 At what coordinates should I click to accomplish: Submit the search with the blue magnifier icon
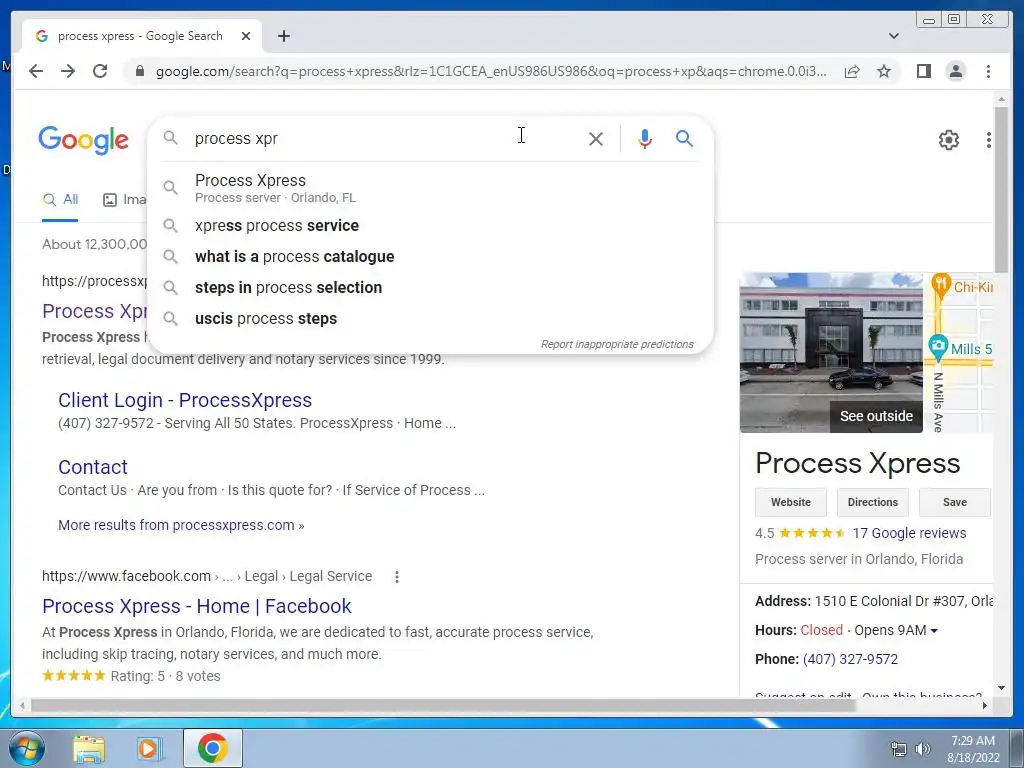684,138
